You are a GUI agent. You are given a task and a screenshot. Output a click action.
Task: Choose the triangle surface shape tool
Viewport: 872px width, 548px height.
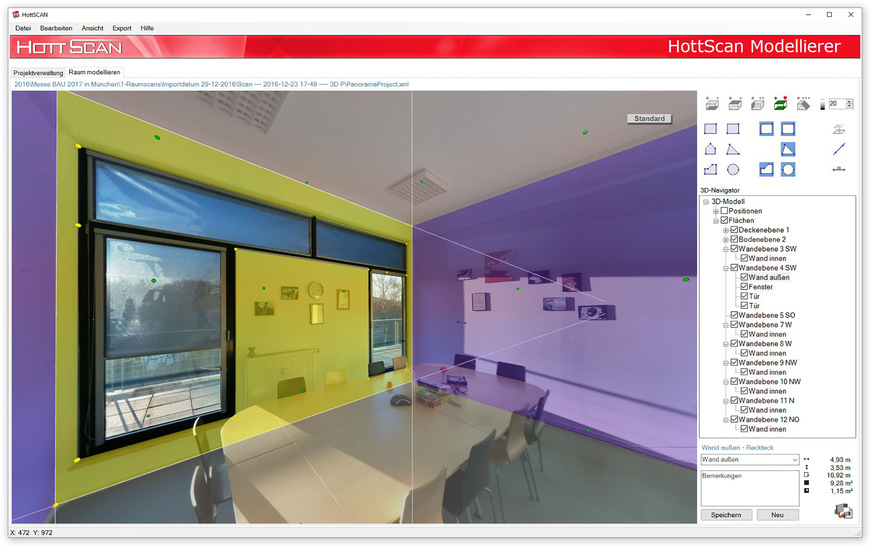(x=733, y=149)
